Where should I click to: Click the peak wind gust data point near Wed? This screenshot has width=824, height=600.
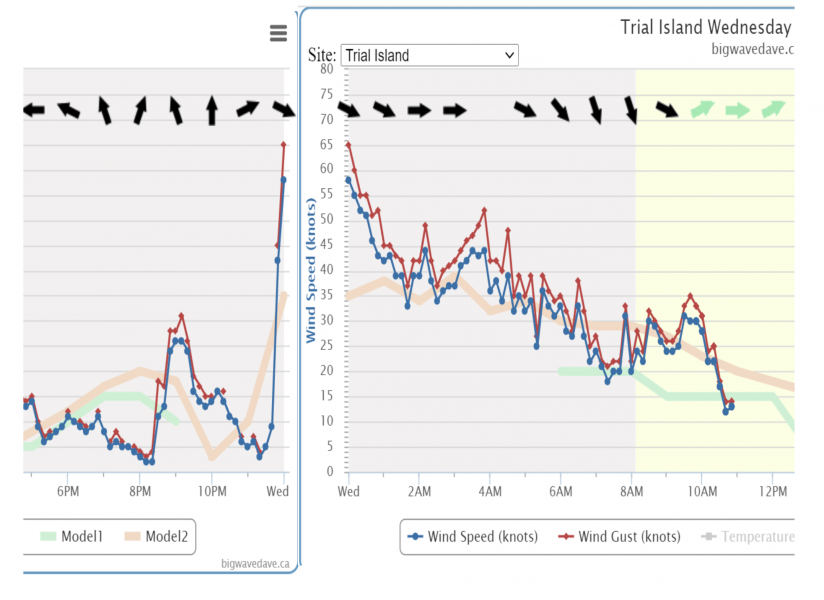coord(284,144)
